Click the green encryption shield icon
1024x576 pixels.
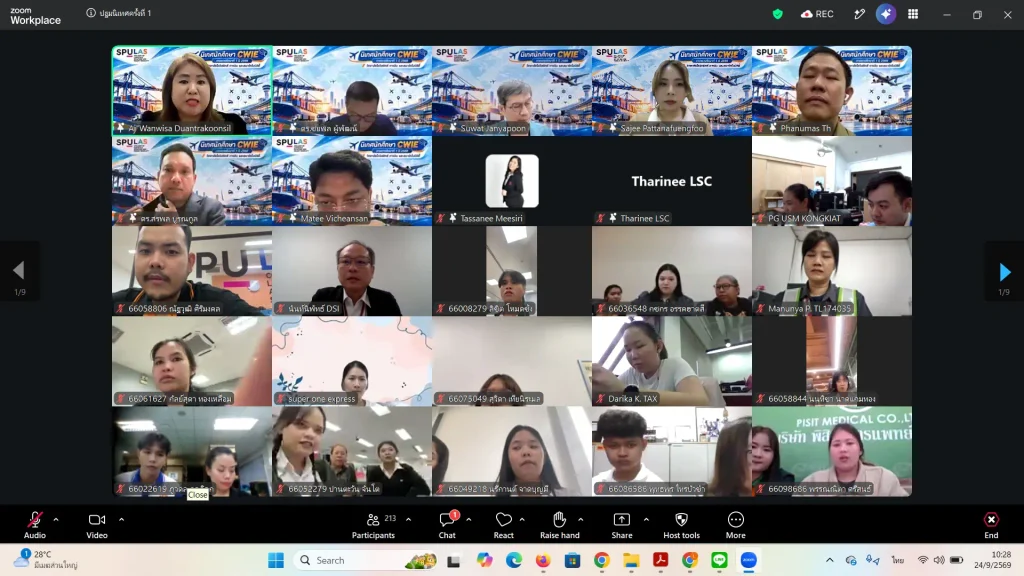click(777, 14)
